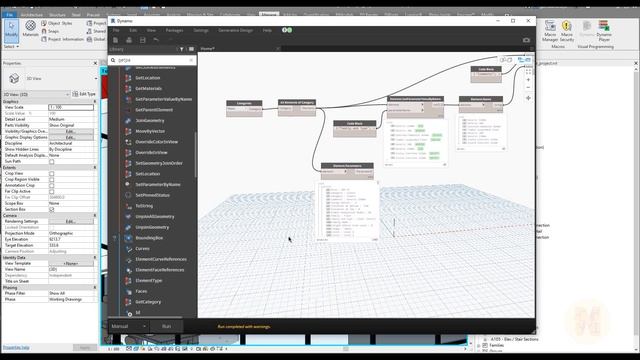Clear the Dynamo library search text
Image resolution: width=640 pixels, height=360 pixels.
click(191, 60)
